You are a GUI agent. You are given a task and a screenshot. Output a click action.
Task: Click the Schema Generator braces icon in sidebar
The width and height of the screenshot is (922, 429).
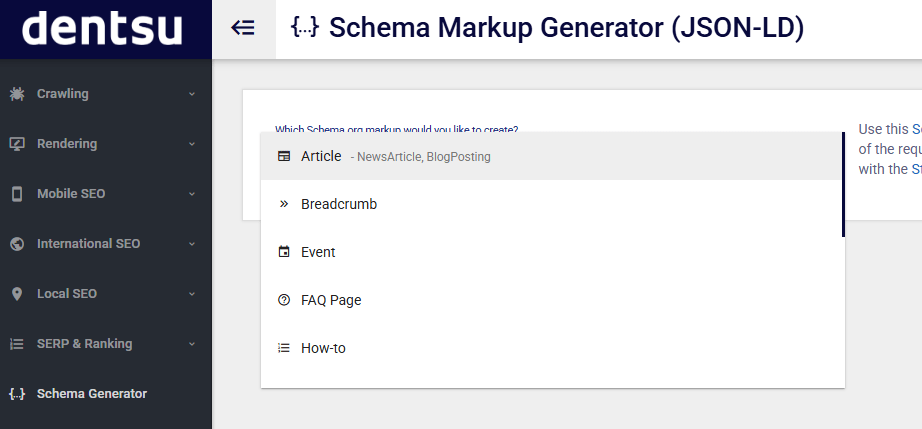pos(17,394)
